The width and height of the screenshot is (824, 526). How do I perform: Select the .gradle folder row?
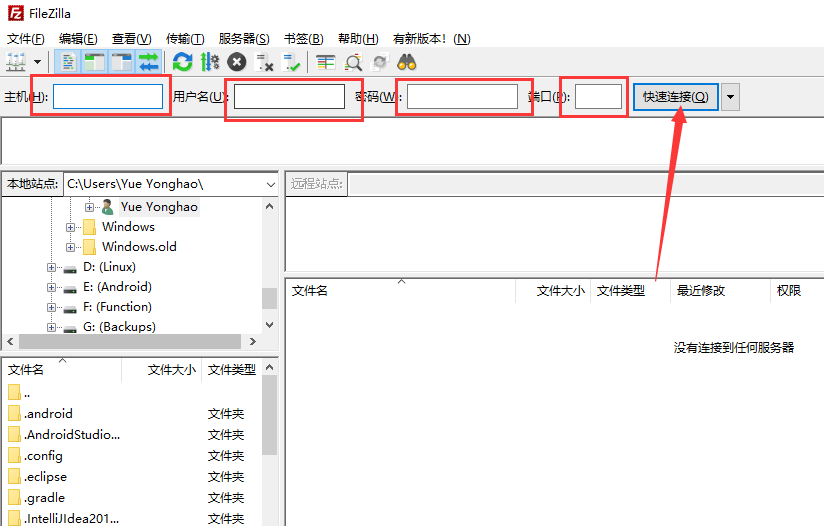[x=132, y=498]
